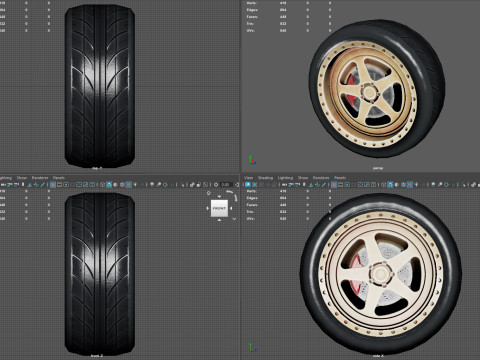Click isolate select icon in front view toolbar
Screen dimensions: 480x360
pos(183,184)
